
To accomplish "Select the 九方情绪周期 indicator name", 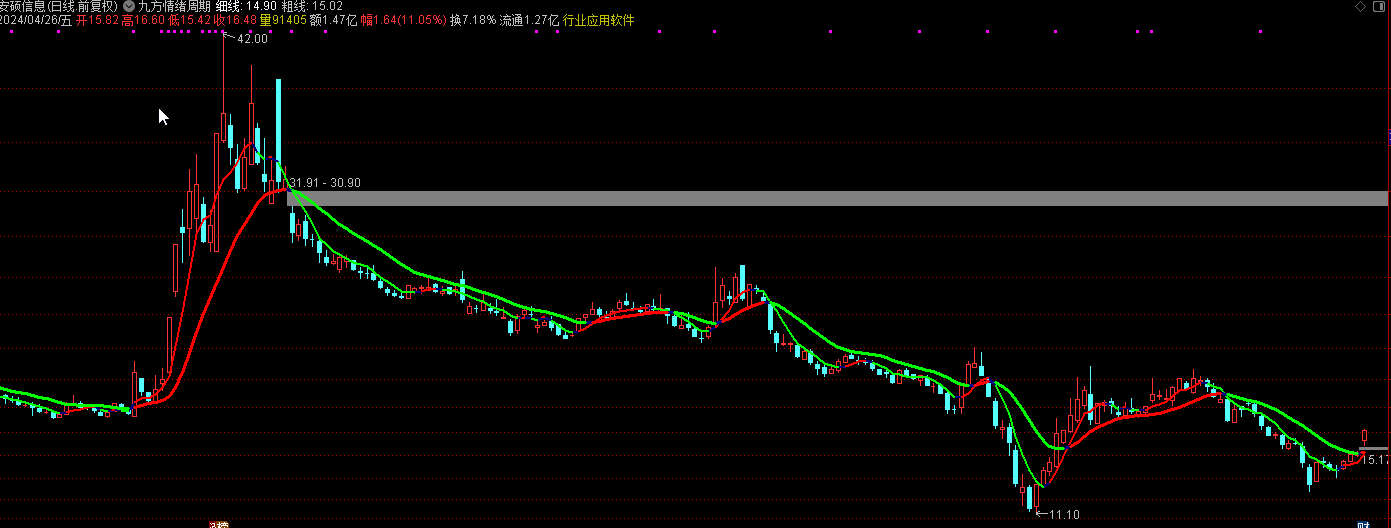I will click(x=174, y=6).
